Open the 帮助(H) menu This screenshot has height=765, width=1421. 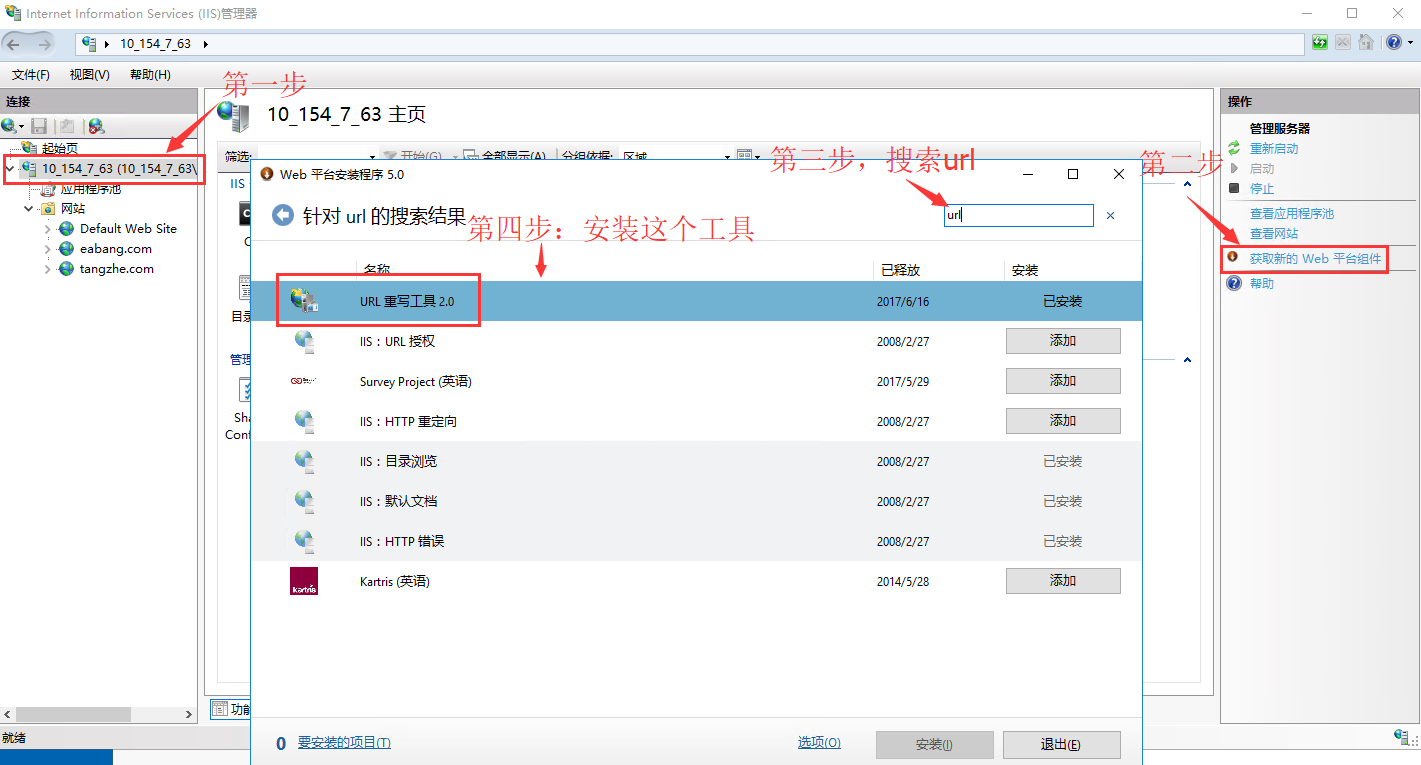pyautogui.click(x=150, y=75)
